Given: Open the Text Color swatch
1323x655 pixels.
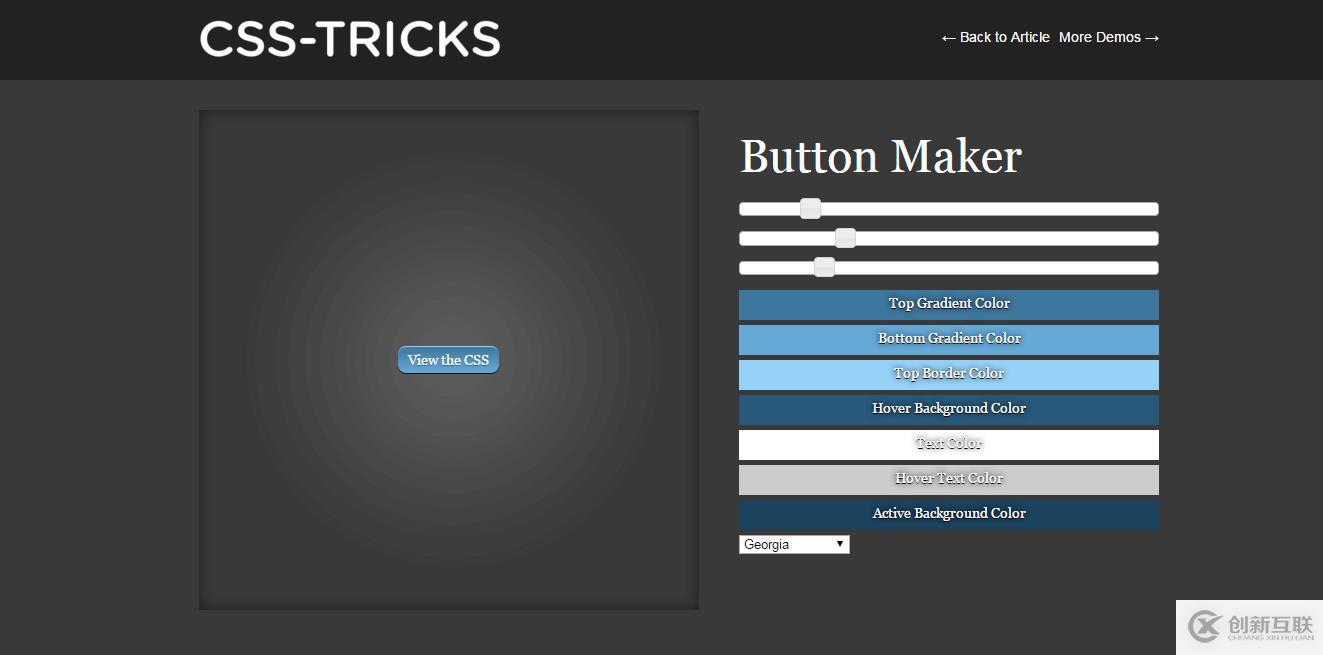Looking at the screenshot, I should 949,444.
